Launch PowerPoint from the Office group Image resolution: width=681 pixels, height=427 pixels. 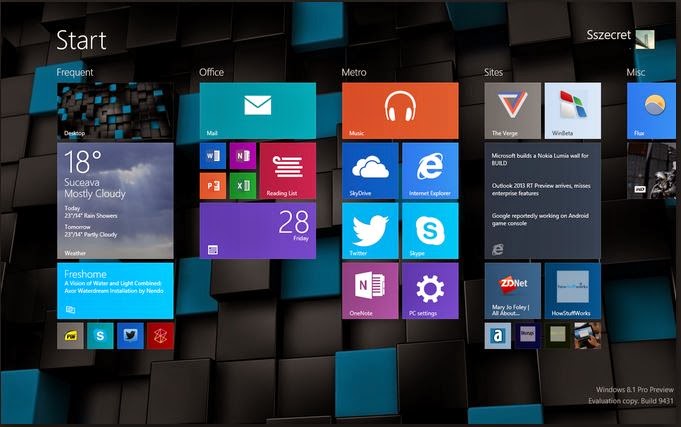[213, 186]
